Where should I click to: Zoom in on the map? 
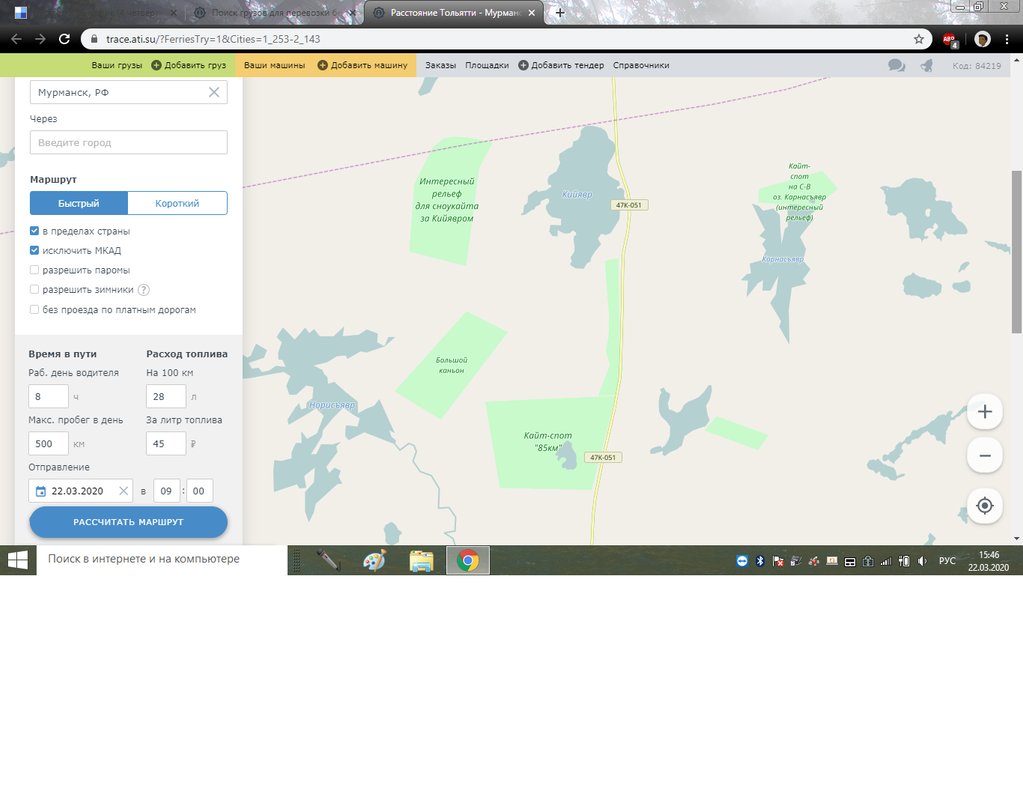pyautogui.click(x=985, y=412)
